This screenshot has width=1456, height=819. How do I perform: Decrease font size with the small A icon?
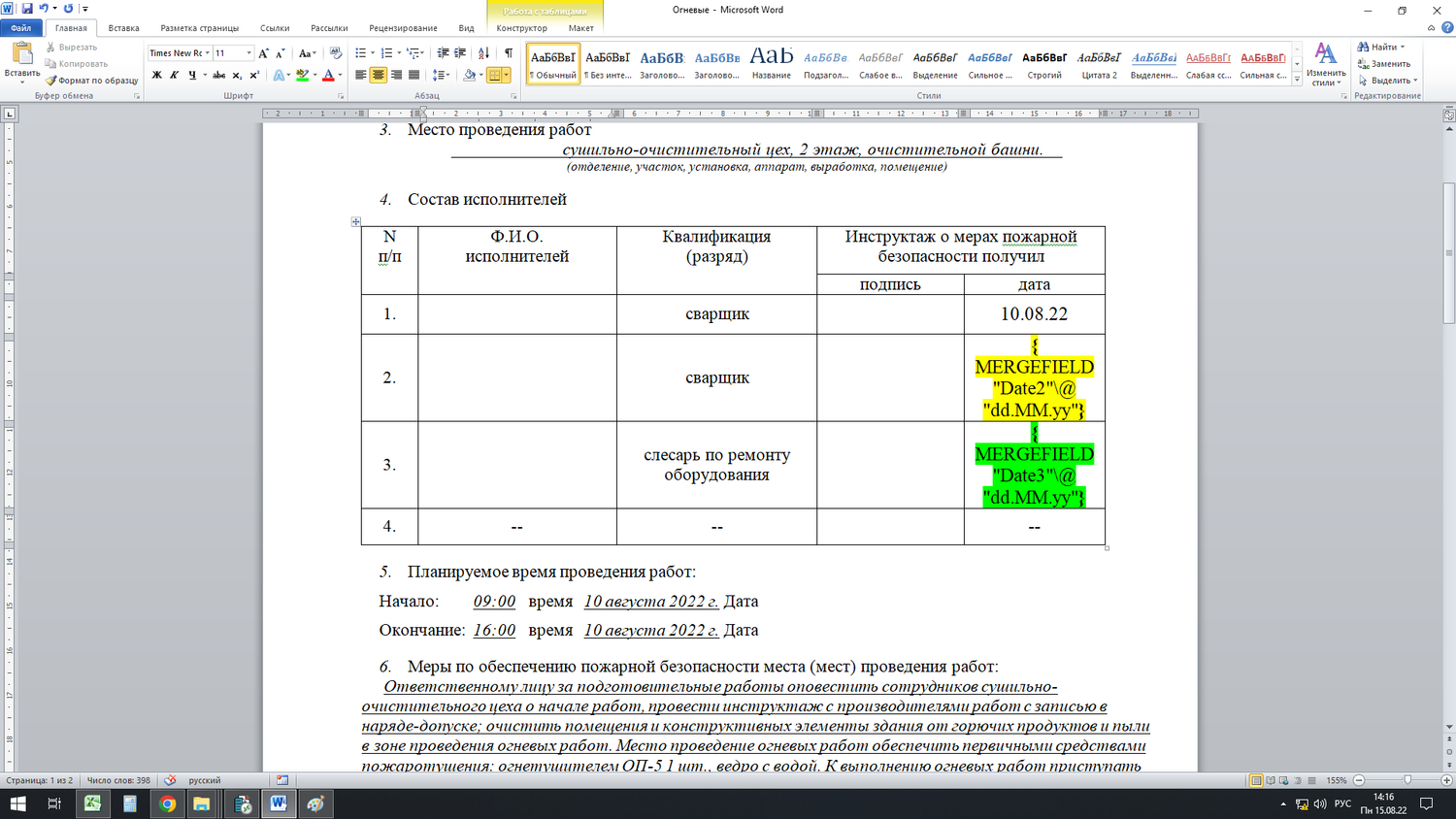[281, 53]
